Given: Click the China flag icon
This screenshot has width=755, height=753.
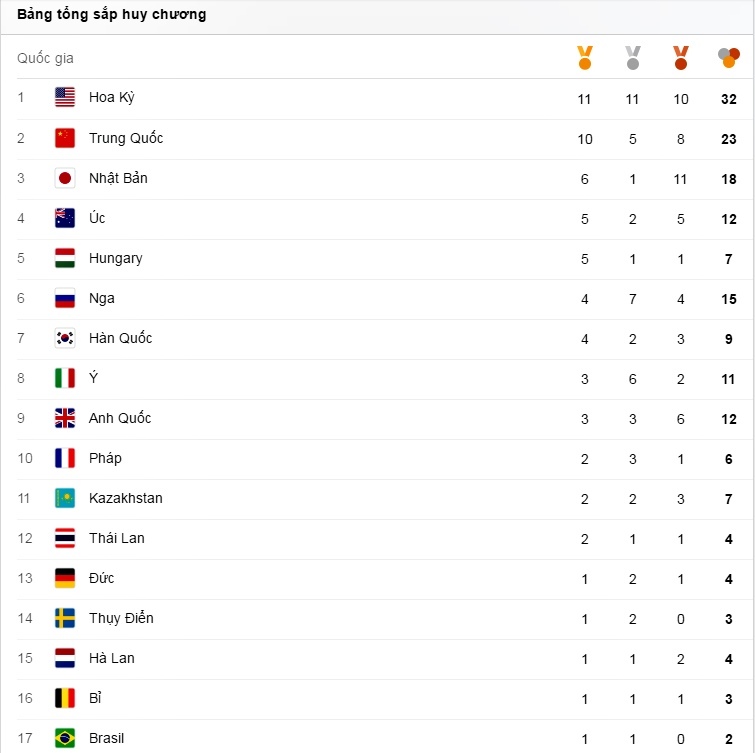Looking at the screenshot, I should tap(65, 138).
